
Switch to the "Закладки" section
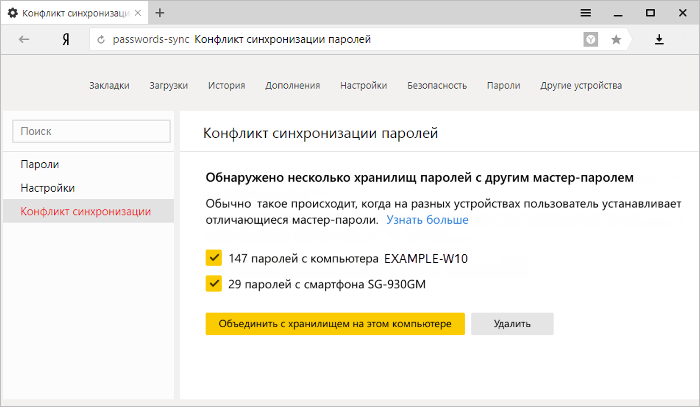(109, 85)
